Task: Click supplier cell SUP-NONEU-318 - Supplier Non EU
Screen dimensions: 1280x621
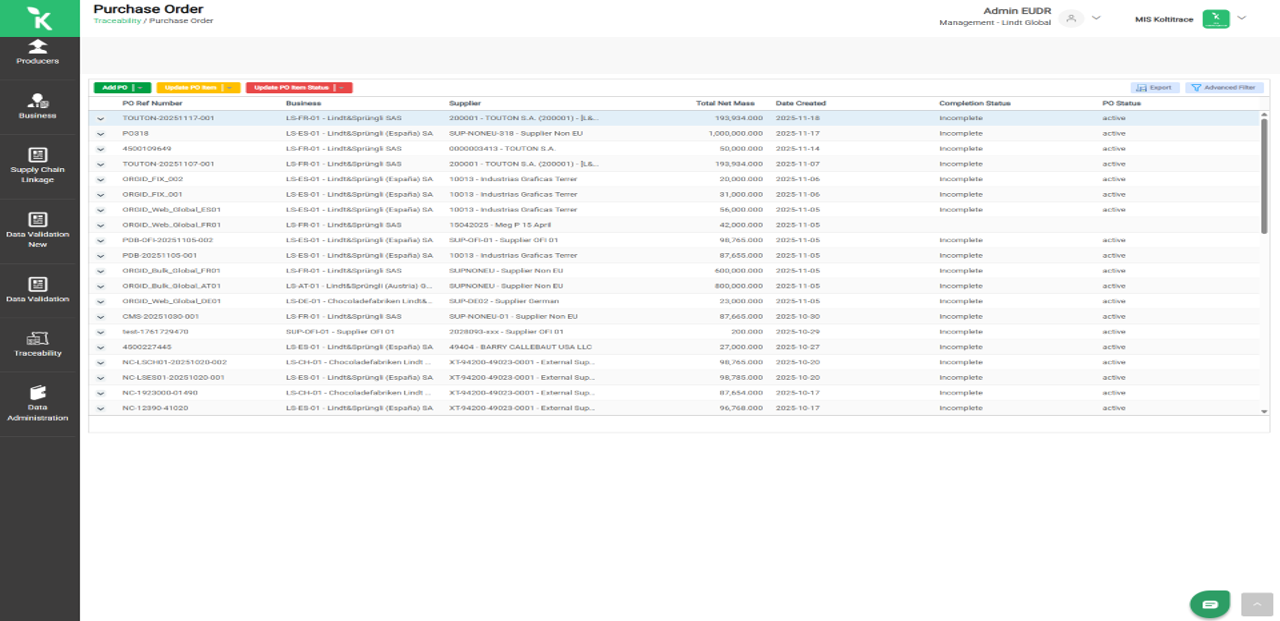Action: (515, 133)
